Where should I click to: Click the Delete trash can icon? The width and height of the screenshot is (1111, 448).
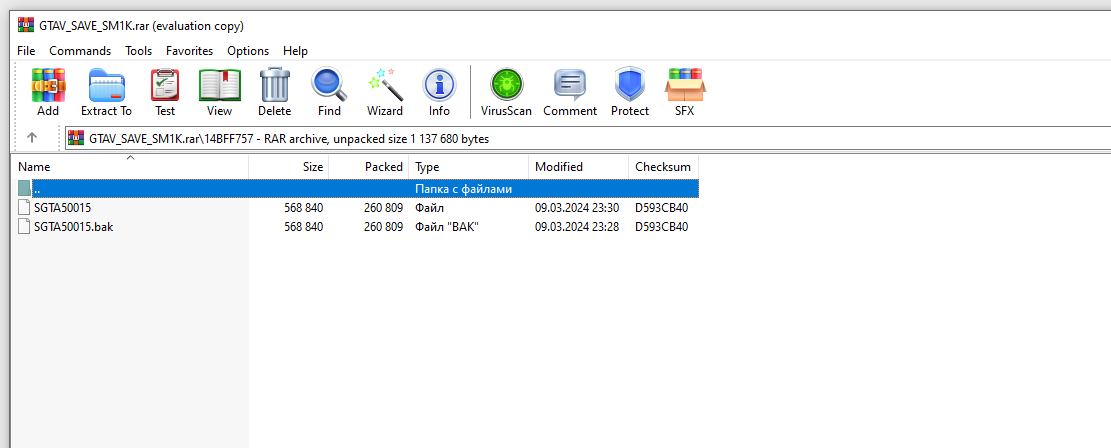(274, 86)
